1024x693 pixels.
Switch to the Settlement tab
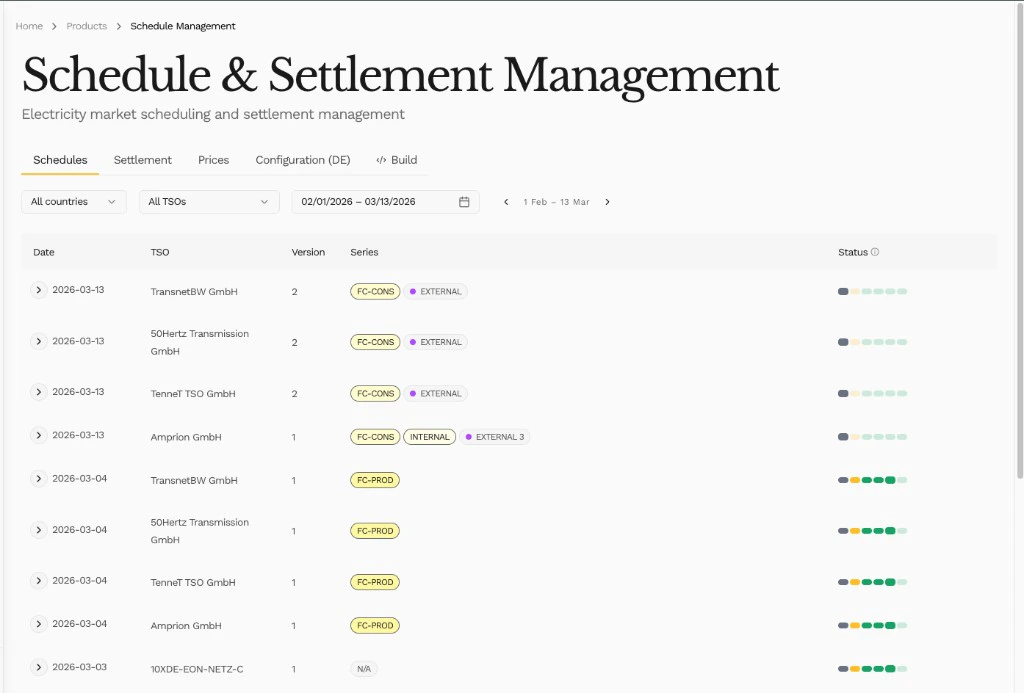click(142, 159)
